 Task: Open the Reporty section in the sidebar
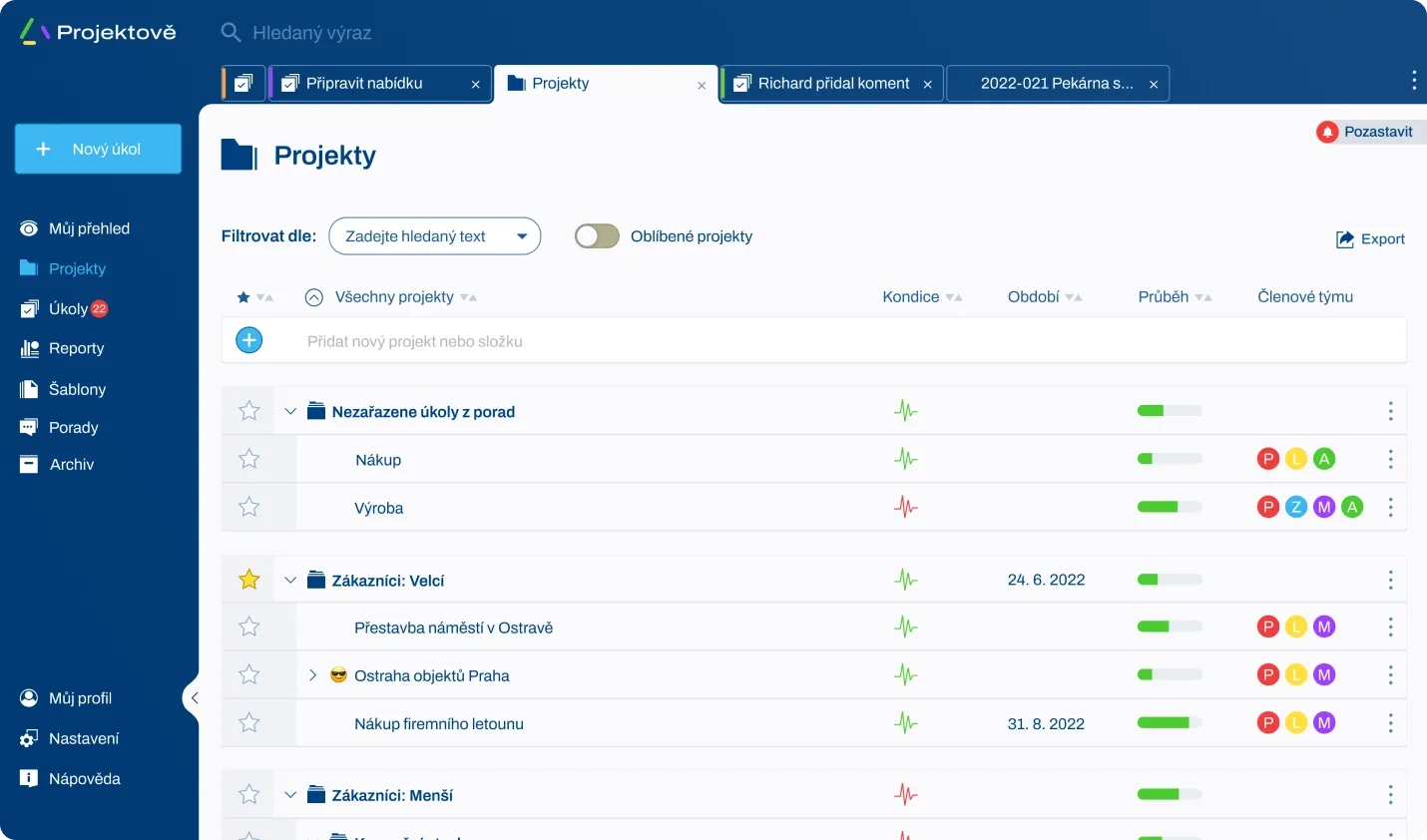pos(76,348)
